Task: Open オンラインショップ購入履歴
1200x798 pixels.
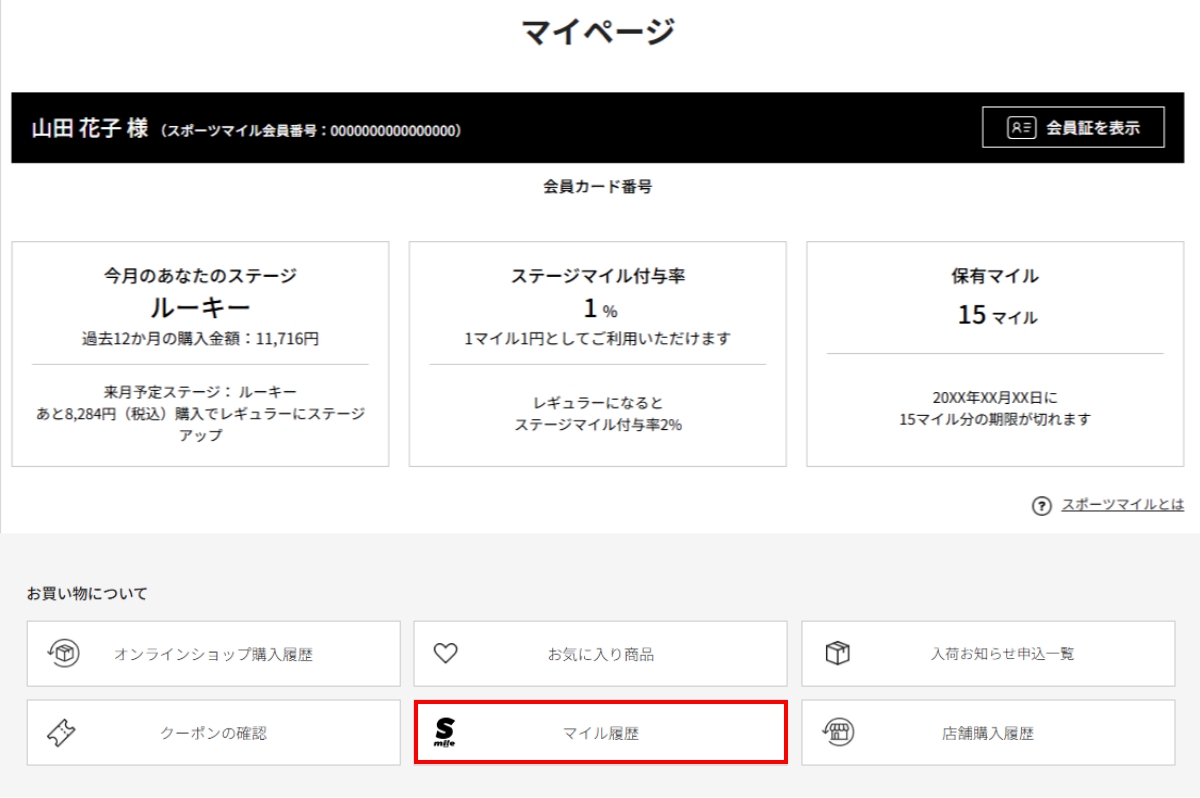Action: pos(213,655)
